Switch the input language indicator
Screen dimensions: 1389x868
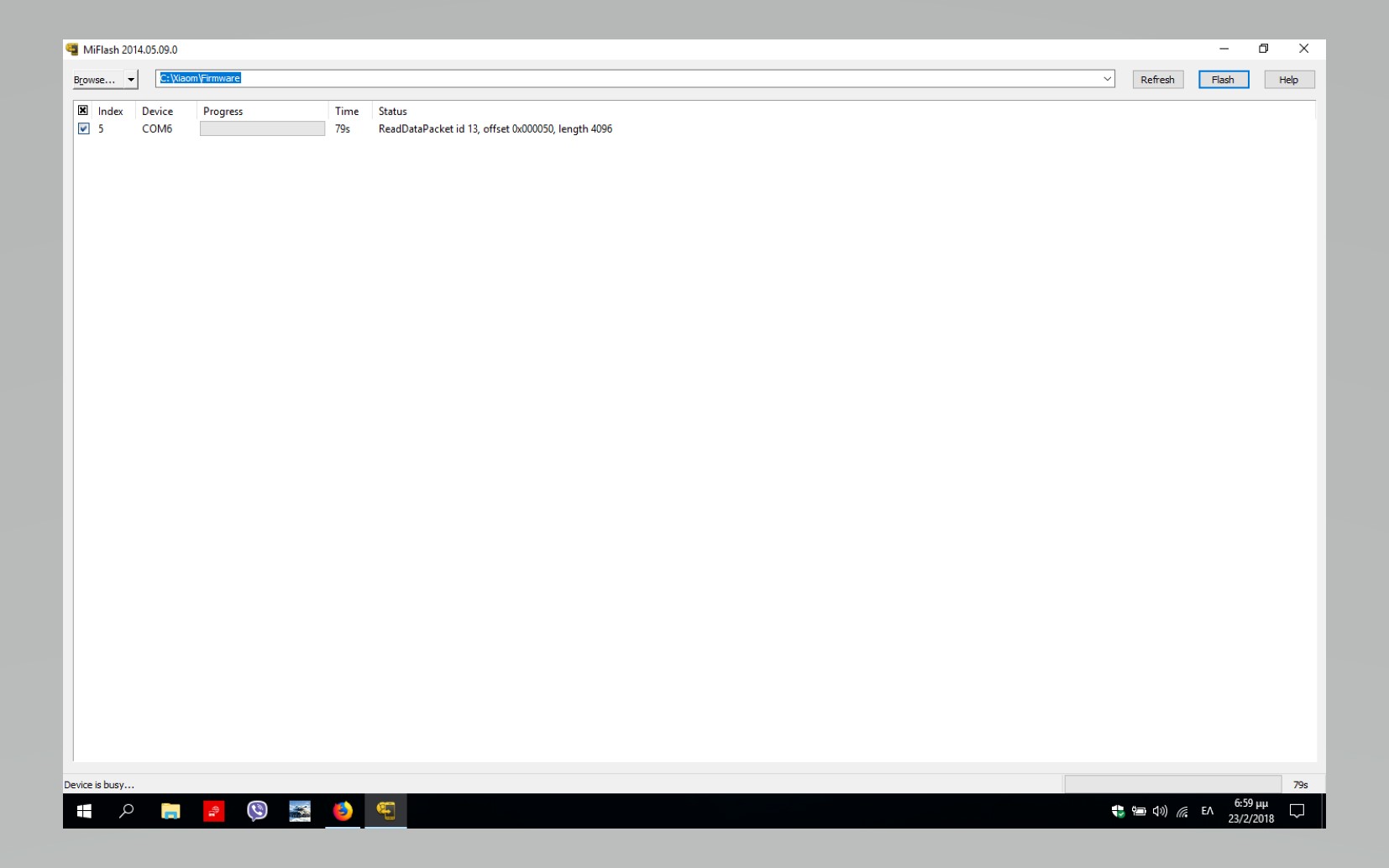[x=1208, y=811]
